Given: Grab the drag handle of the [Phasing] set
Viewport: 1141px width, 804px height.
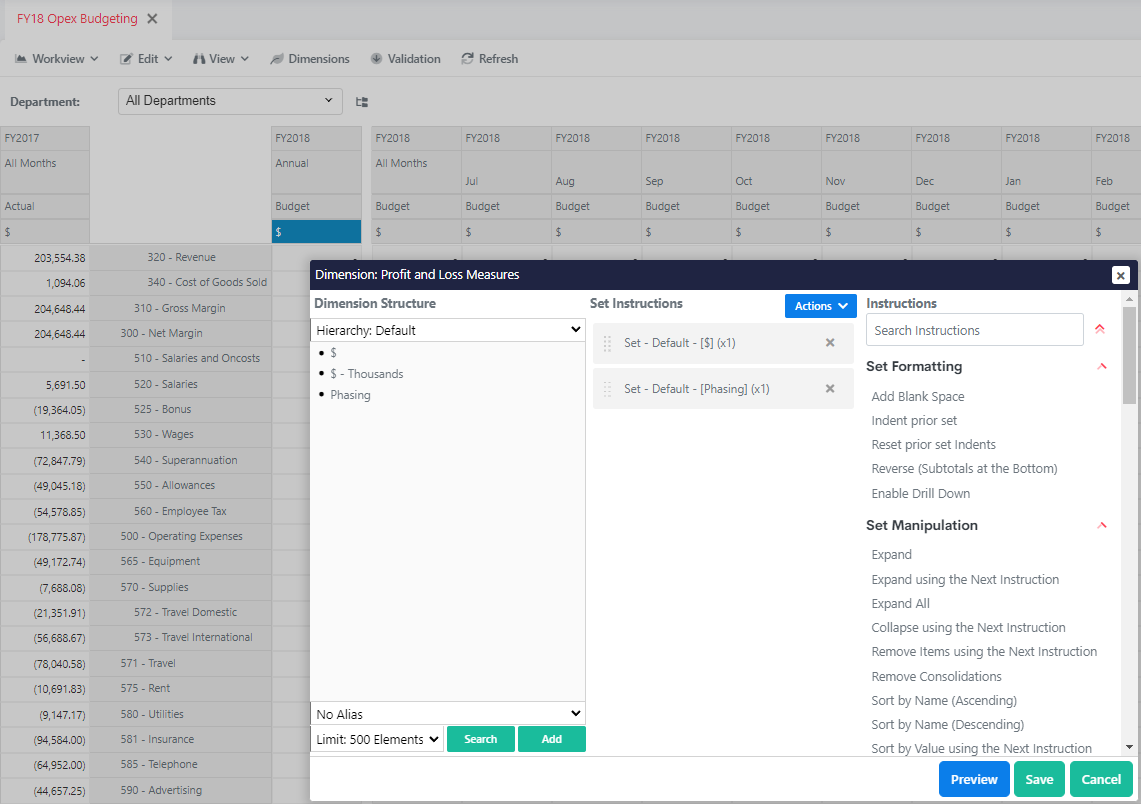Looking at the screenshot, I should [607, 389].
